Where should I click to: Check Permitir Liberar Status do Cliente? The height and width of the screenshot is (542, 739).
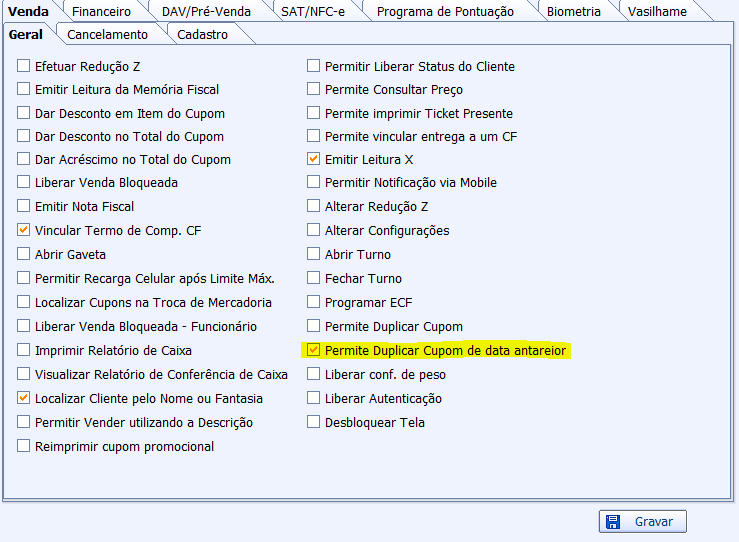[314, 67]
